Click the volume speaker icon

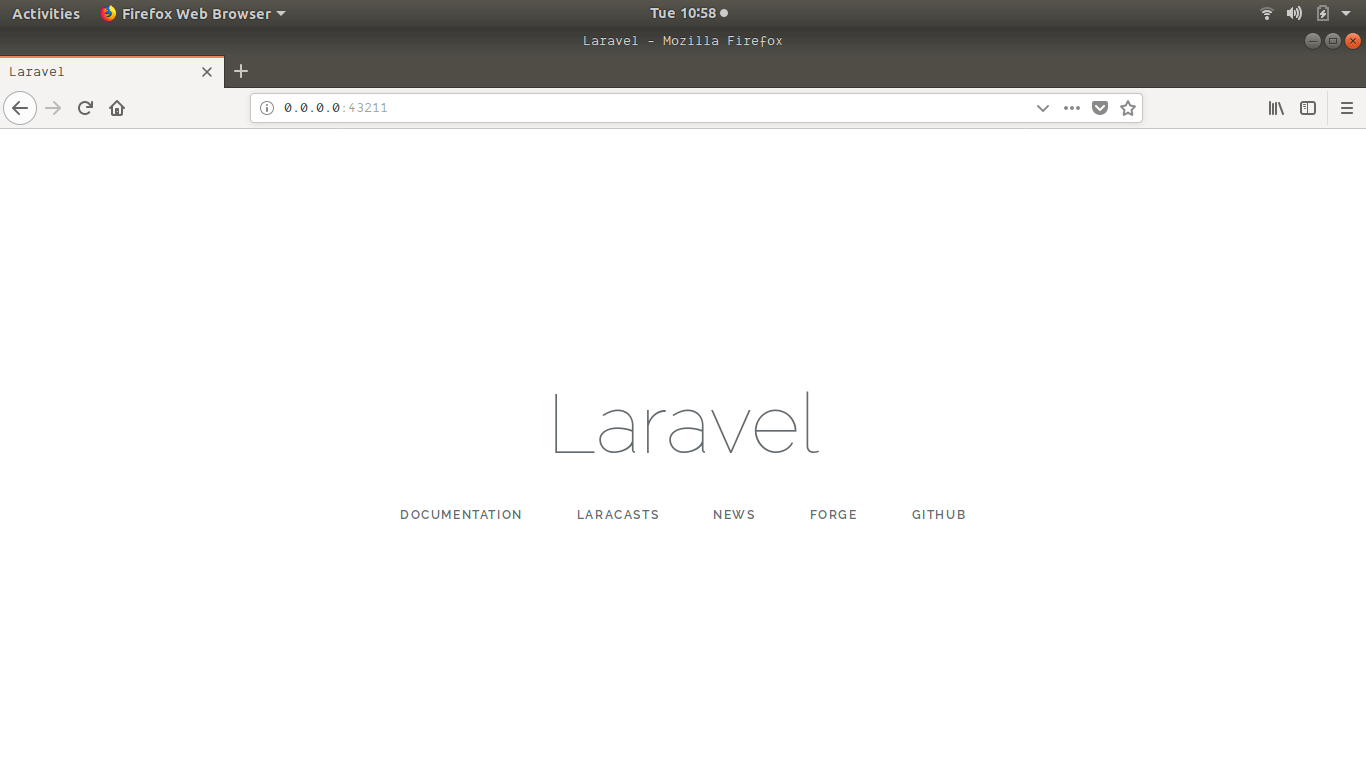[x=1294, y=14]
